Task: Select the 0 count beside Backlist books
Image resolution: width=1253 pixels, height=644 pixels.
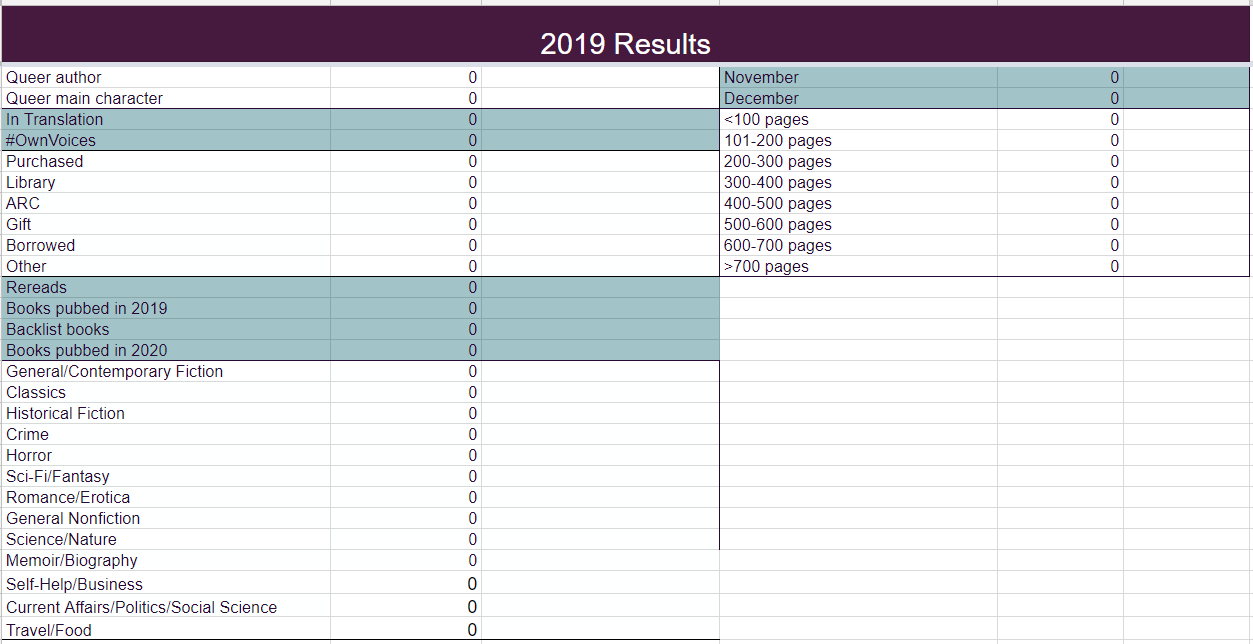Action: click(406, 329)
